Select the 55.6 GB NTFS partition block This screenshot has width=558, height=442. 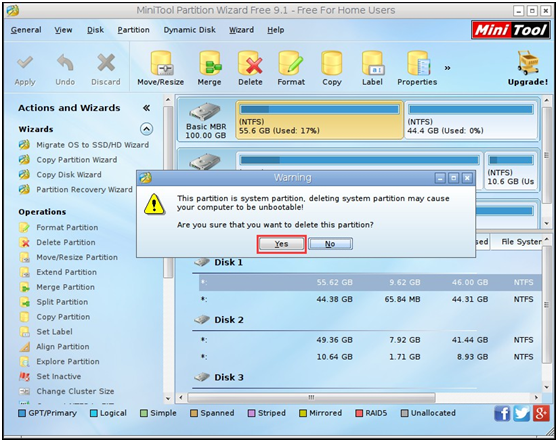tap(320, 120)
